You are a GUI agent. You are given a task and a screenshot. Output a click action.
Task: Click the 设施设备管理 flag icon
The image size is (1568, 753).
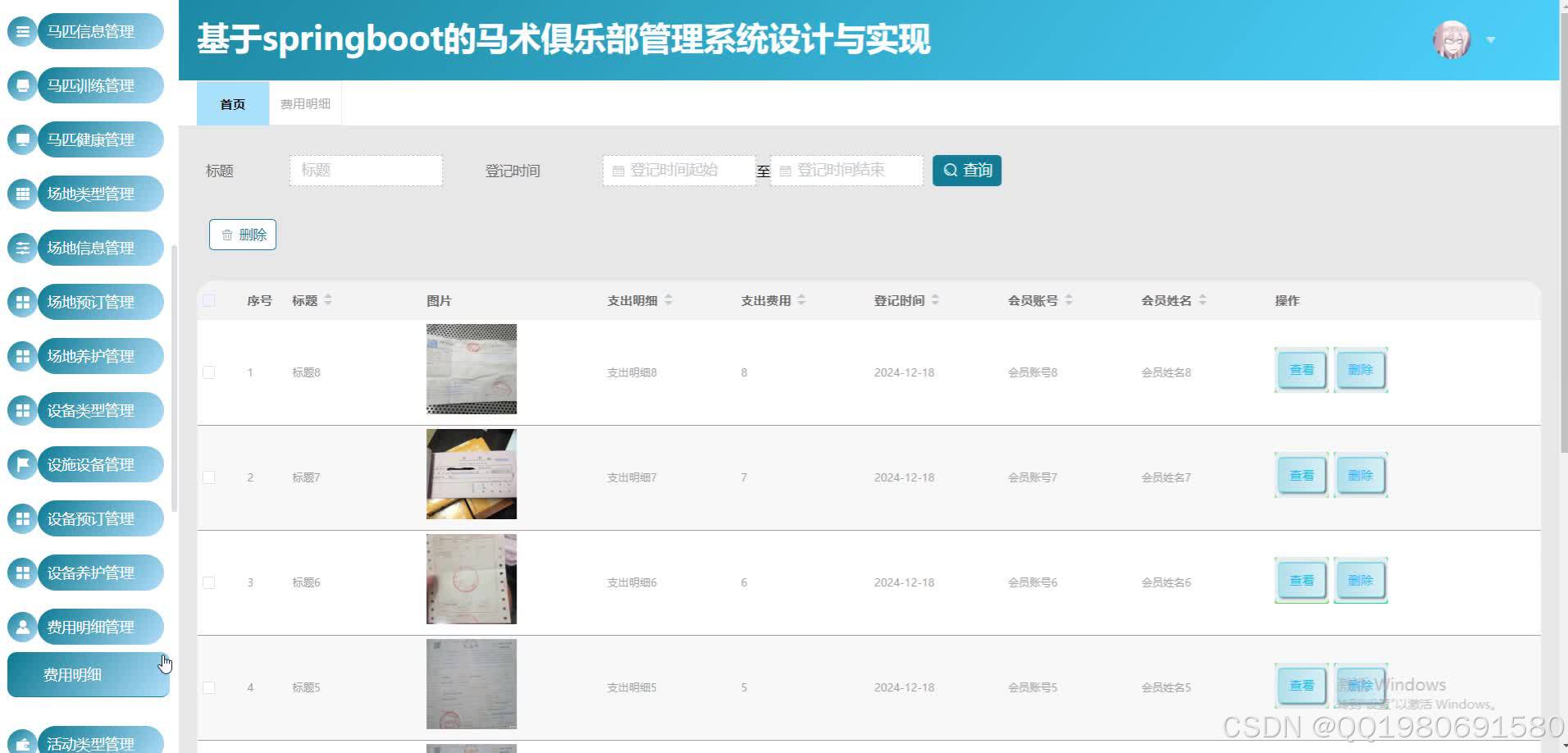[22, 463]
